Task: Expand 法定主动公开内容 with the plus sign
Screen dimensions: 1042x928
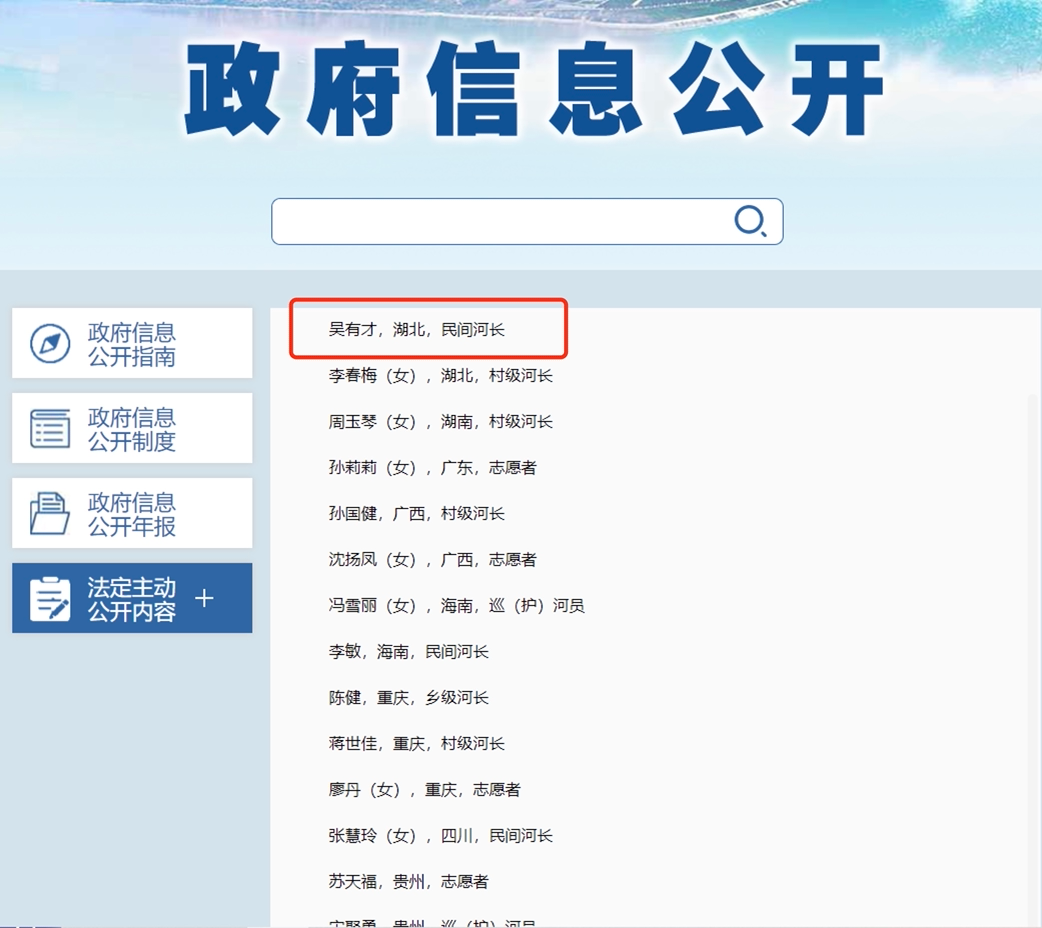Action: coord(204,598)
